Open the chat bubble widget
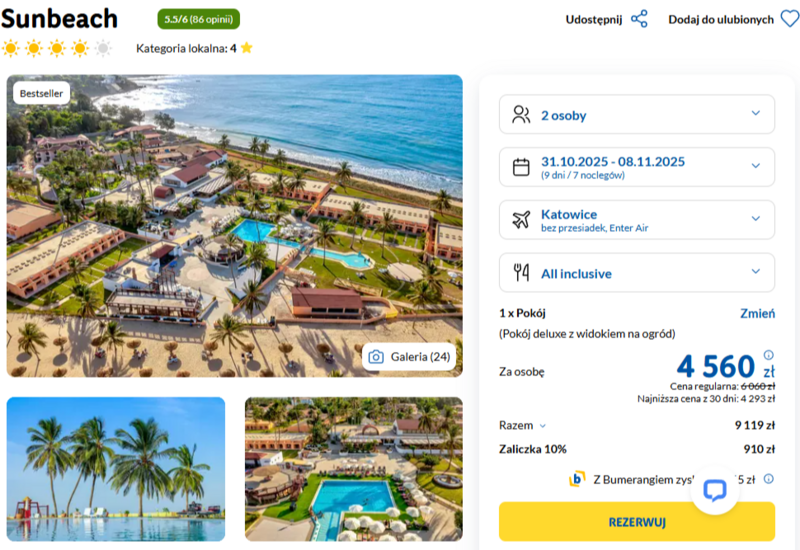 tap(714, 490)
